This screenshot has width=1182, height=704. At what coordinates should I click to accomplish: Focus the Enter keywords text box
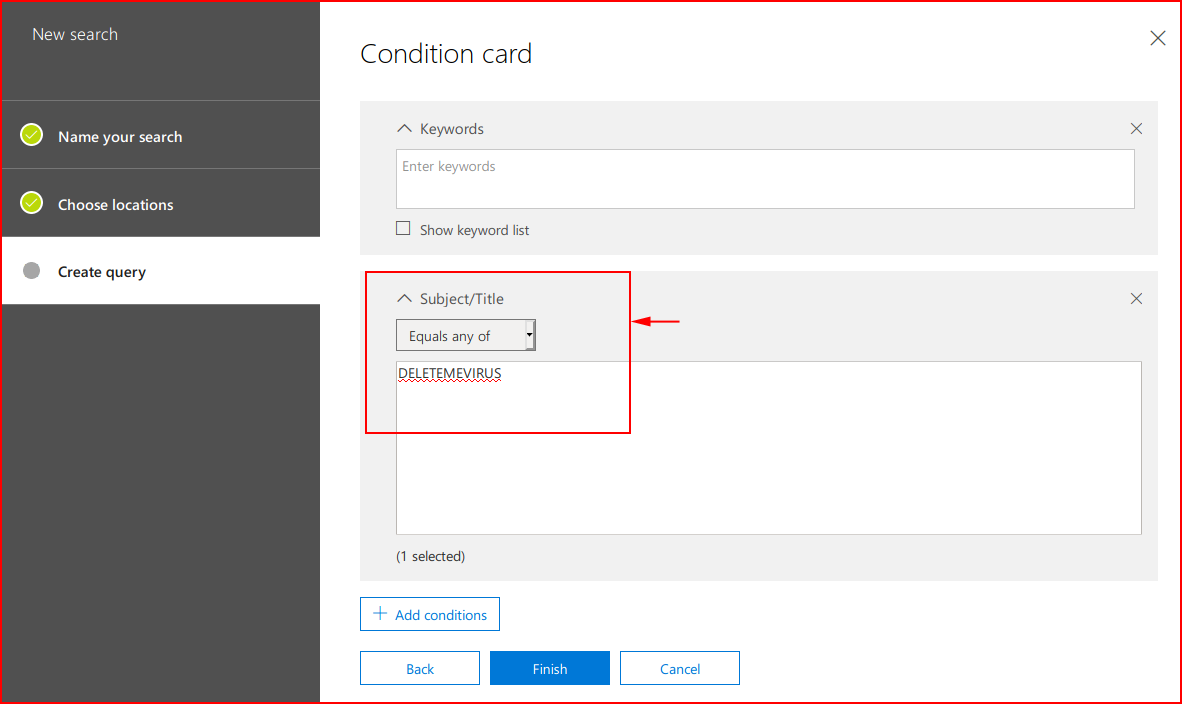(765, 179)
